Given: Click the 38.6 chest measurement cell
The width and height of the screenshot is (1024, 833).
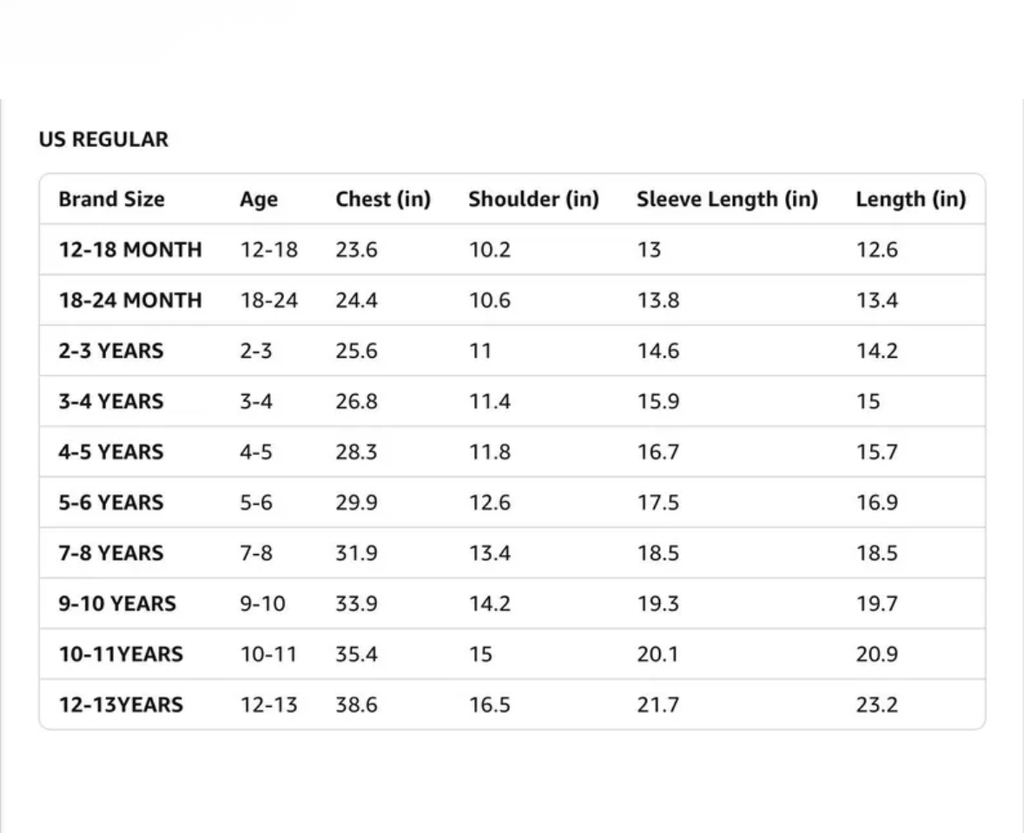Looking at the screenshot, I should [357, 705].
